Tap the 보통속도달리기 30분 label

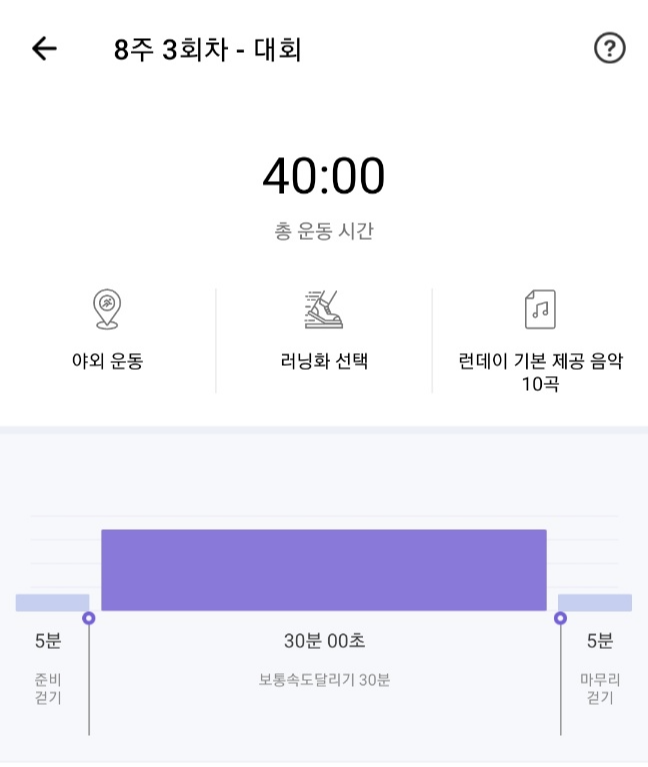pos(324,680)
